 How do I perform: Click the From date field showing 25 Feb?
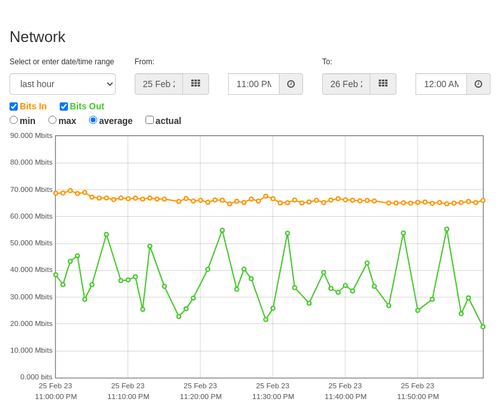[159, 84]
